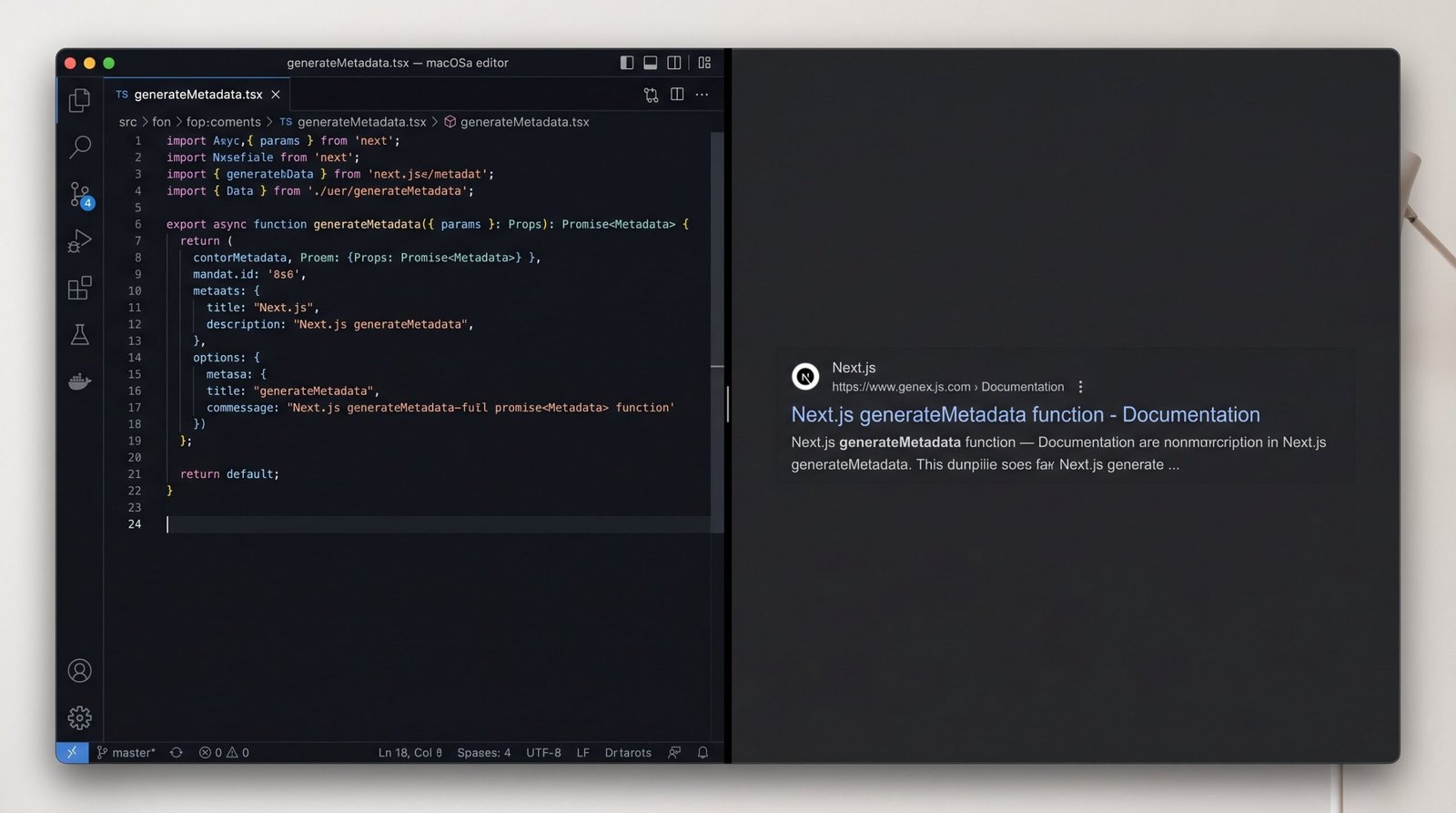The width and height of the screenshot is (1456, 813).
Task: Expand the TS file breadcrumb generateMetadata.tsx
Action: 353,122
